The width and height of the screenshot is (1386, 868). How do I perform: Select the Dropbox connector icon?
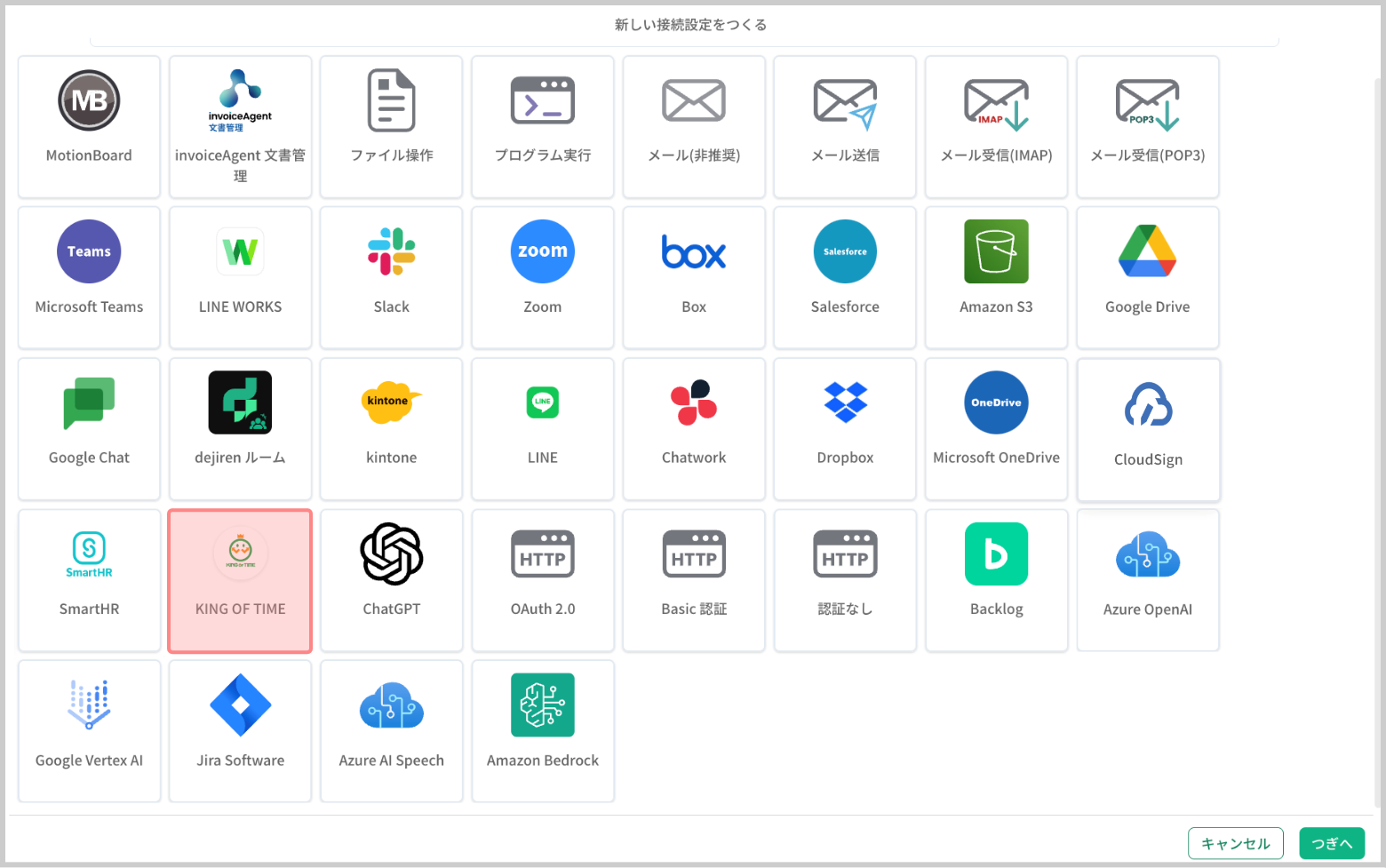coord(845,402)
